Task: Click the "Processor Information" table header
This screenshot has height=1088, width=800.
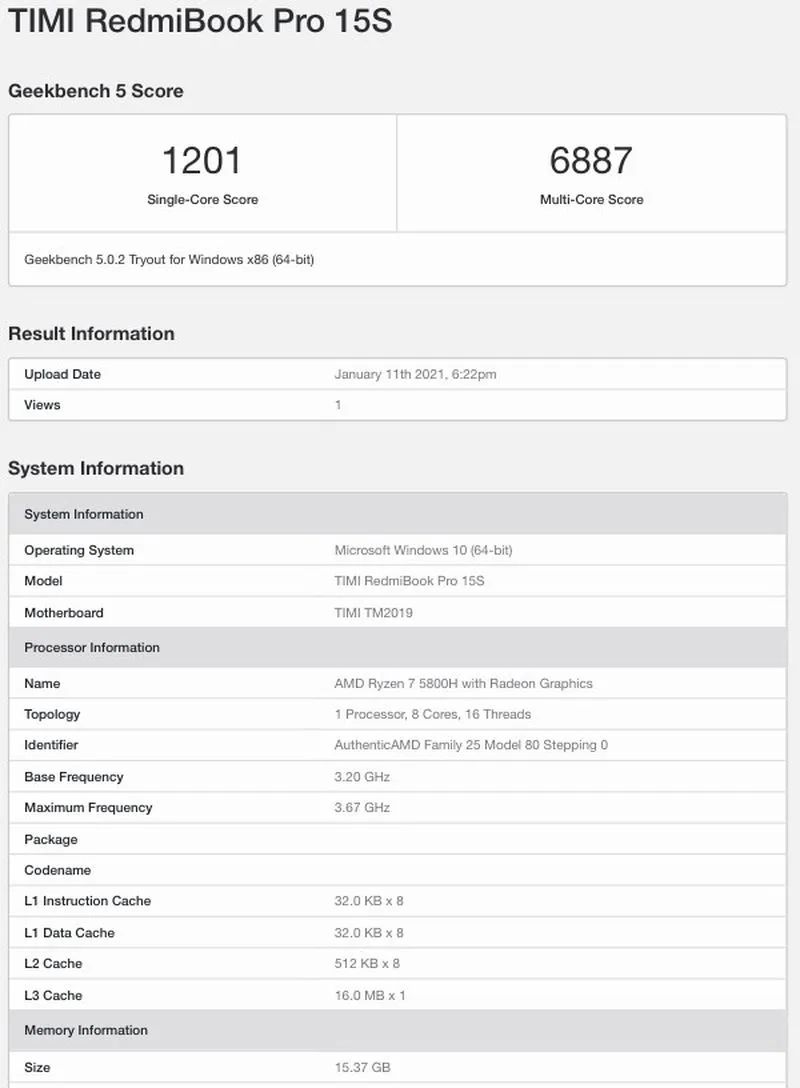Action: [398, 647]
